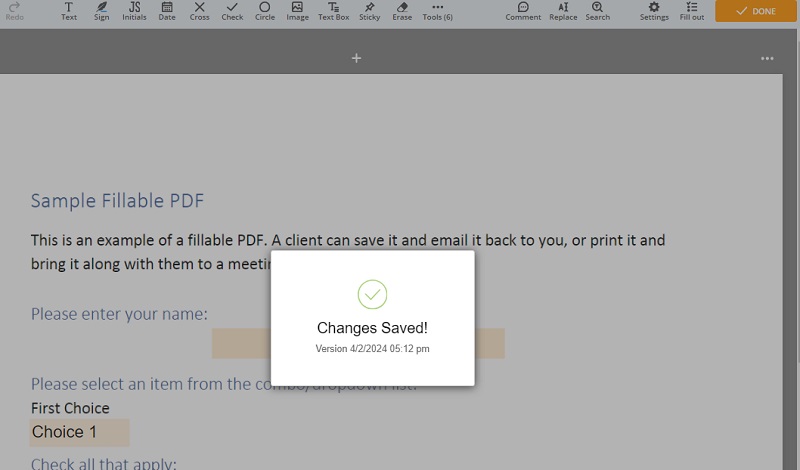Open Settings gear
This screenshot has height=470, width=800.
654,11
